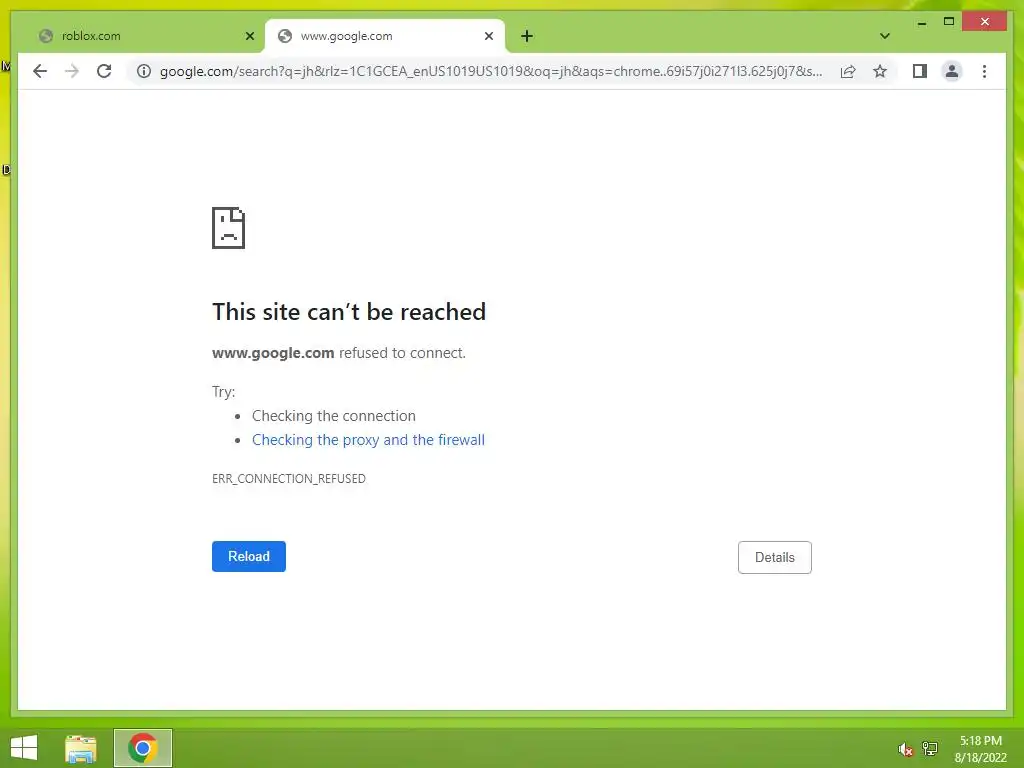
Task: Click the muted volume tray icon
Action: tap(904, 749)
